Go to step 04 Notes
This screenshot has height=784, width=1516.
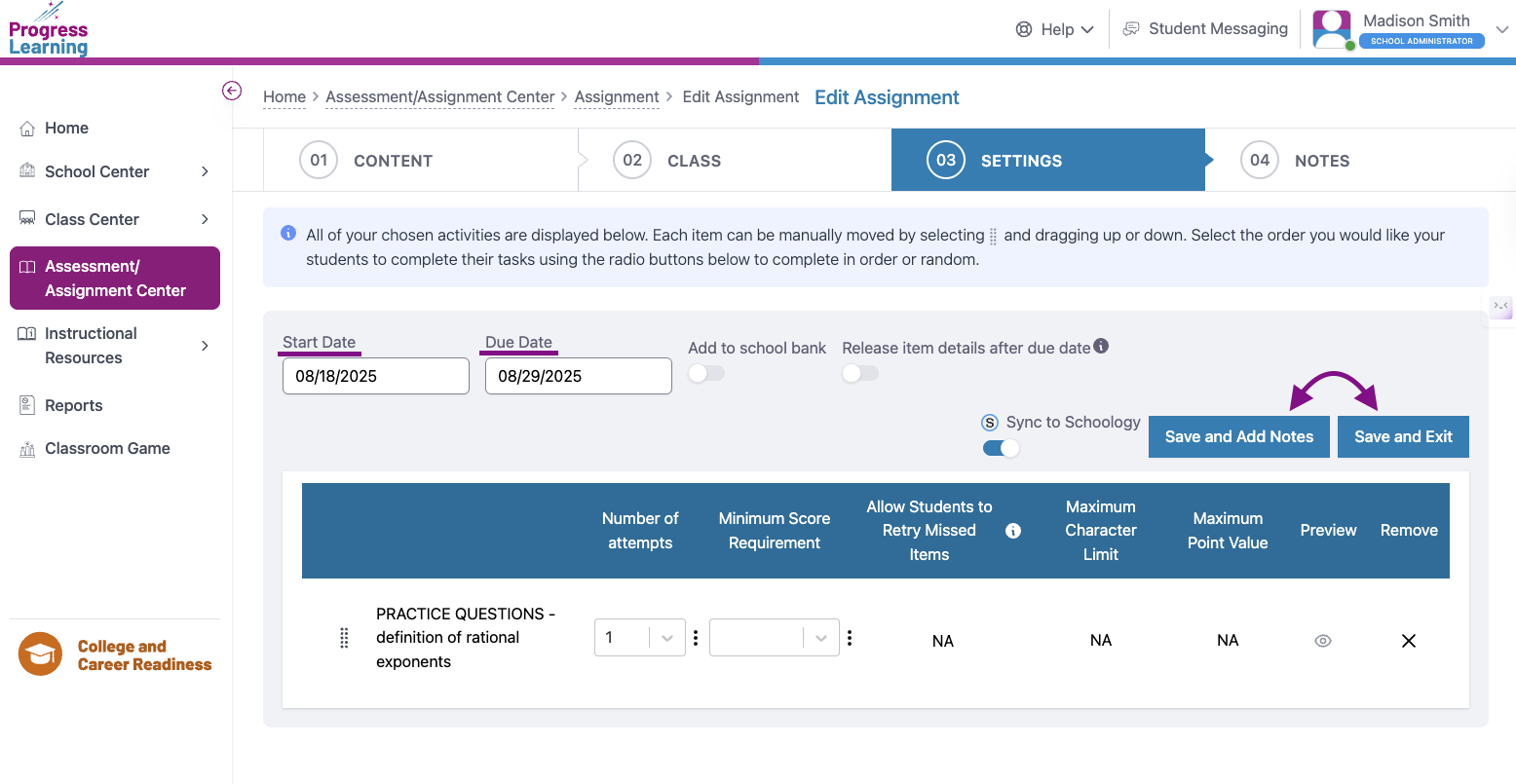click(1360, 160)
